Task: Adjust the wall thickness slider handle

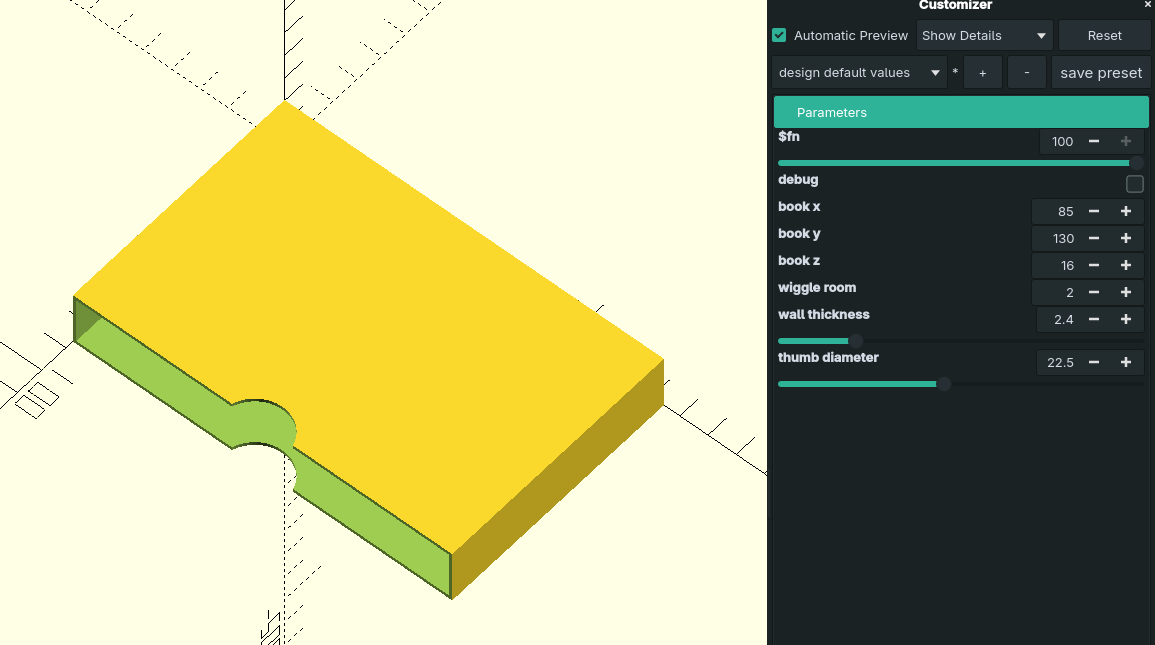Action: tap(855, 341)
